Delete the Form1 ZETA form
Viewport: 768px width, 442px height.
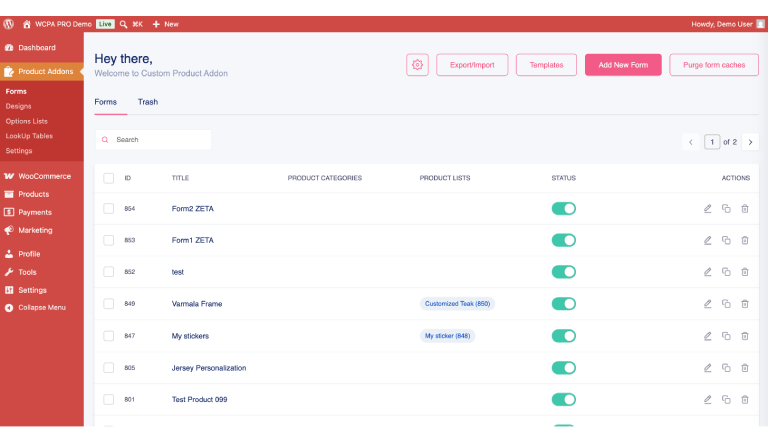pos(744,240)
